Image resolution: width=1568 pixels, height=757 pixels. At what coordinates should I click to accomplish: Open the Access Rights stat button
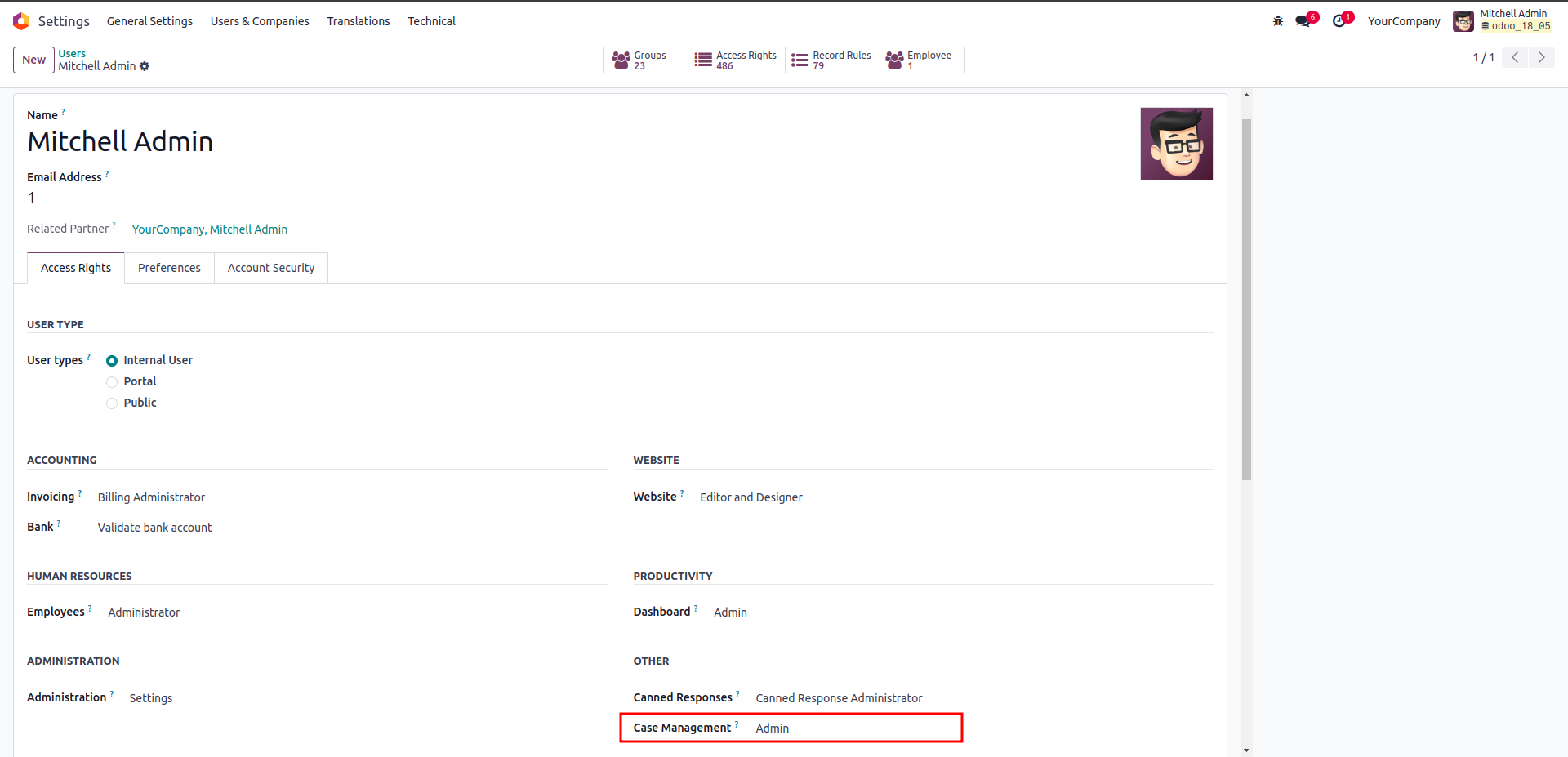point(737,60)
